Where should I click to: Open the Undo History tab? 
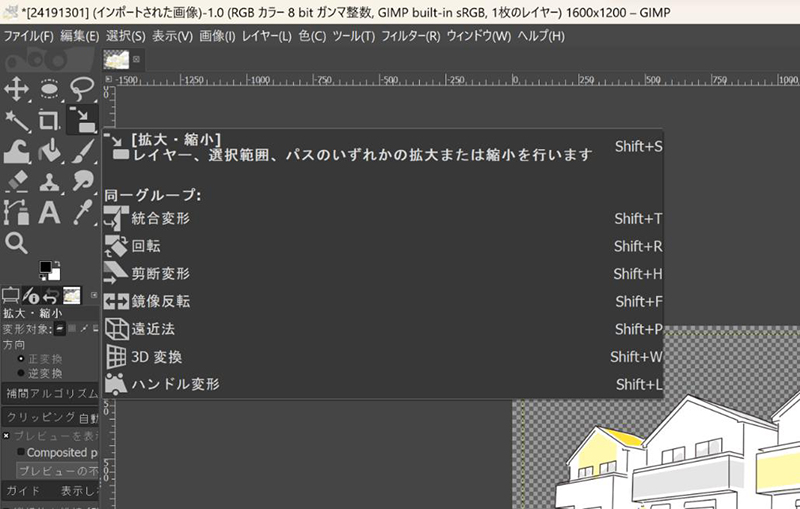51,295
